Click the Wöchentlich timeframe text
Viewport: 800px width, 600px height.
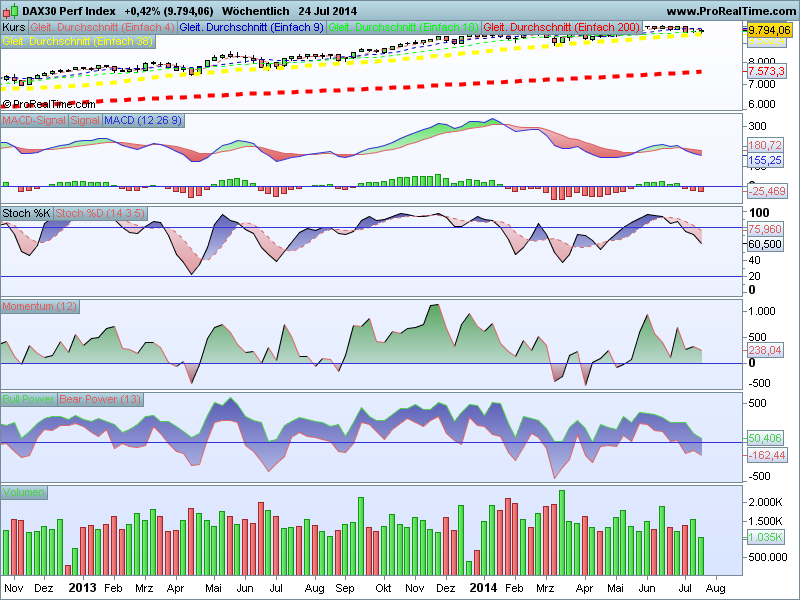click(256, 11)
